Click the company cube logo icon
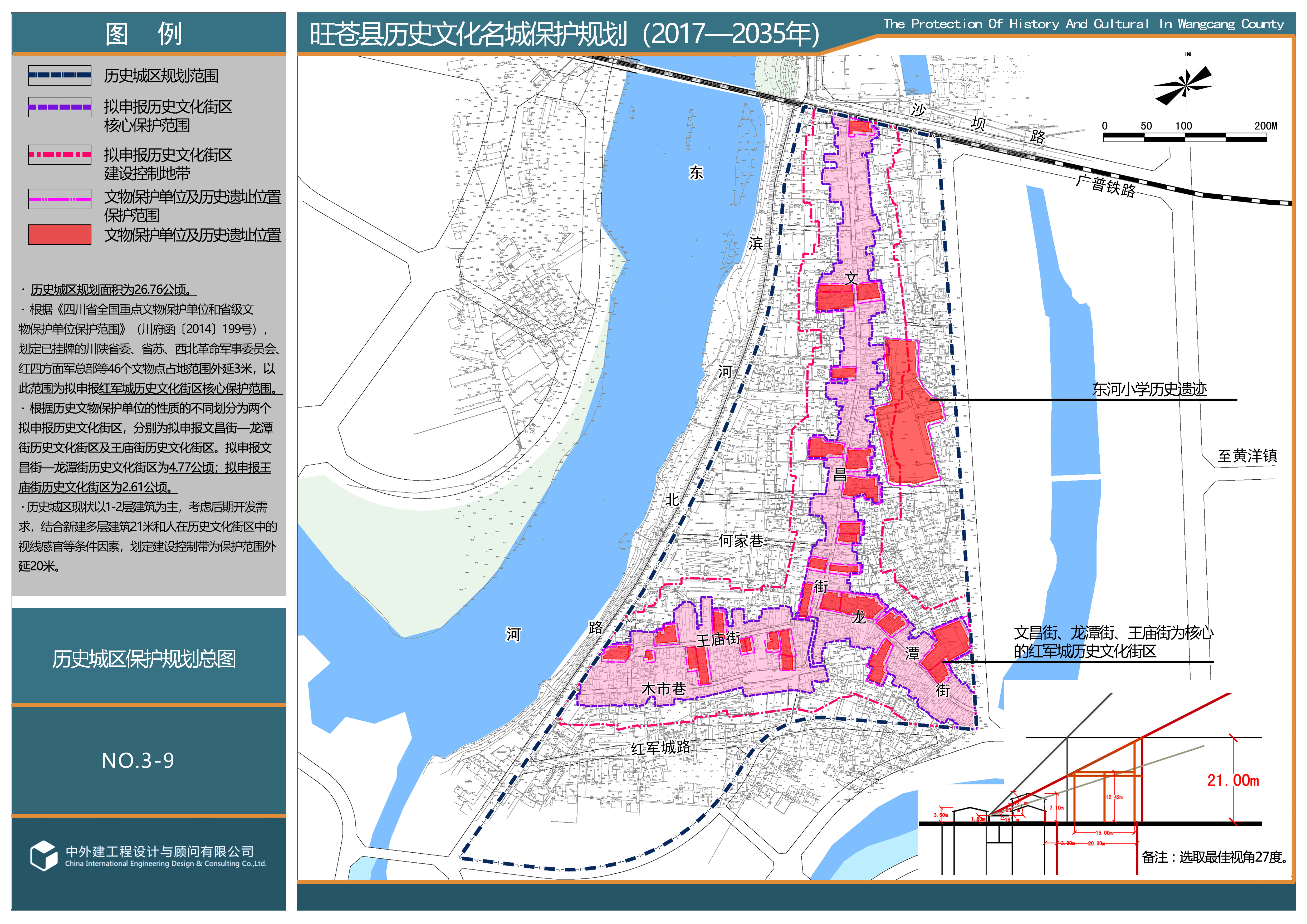The height and width of the screenshot is (924, 1307). tap(43, 855)
